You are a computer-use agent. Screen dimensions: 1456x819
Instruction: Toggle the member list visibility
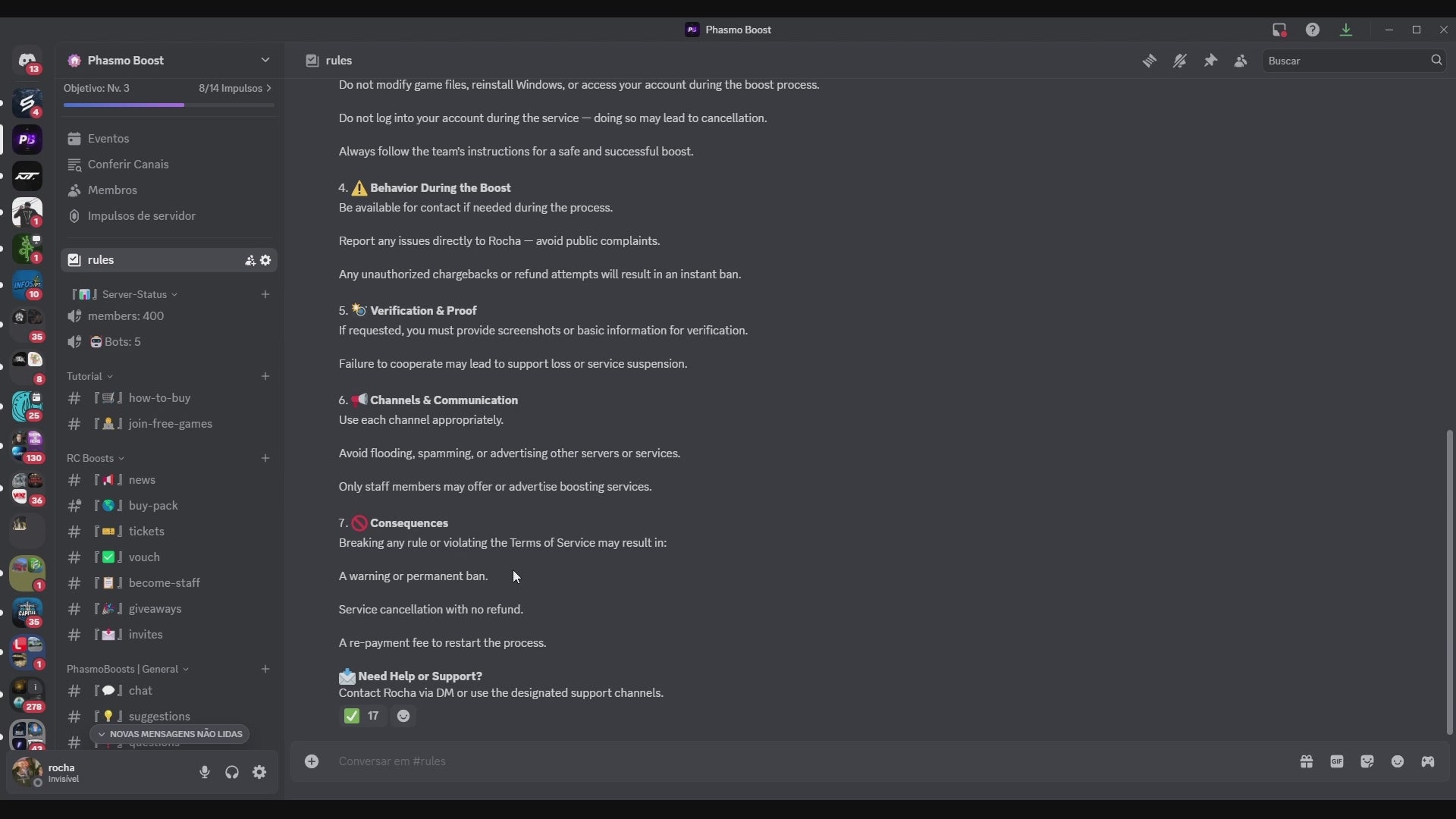pyautogui.click(x=1241, y=61)
